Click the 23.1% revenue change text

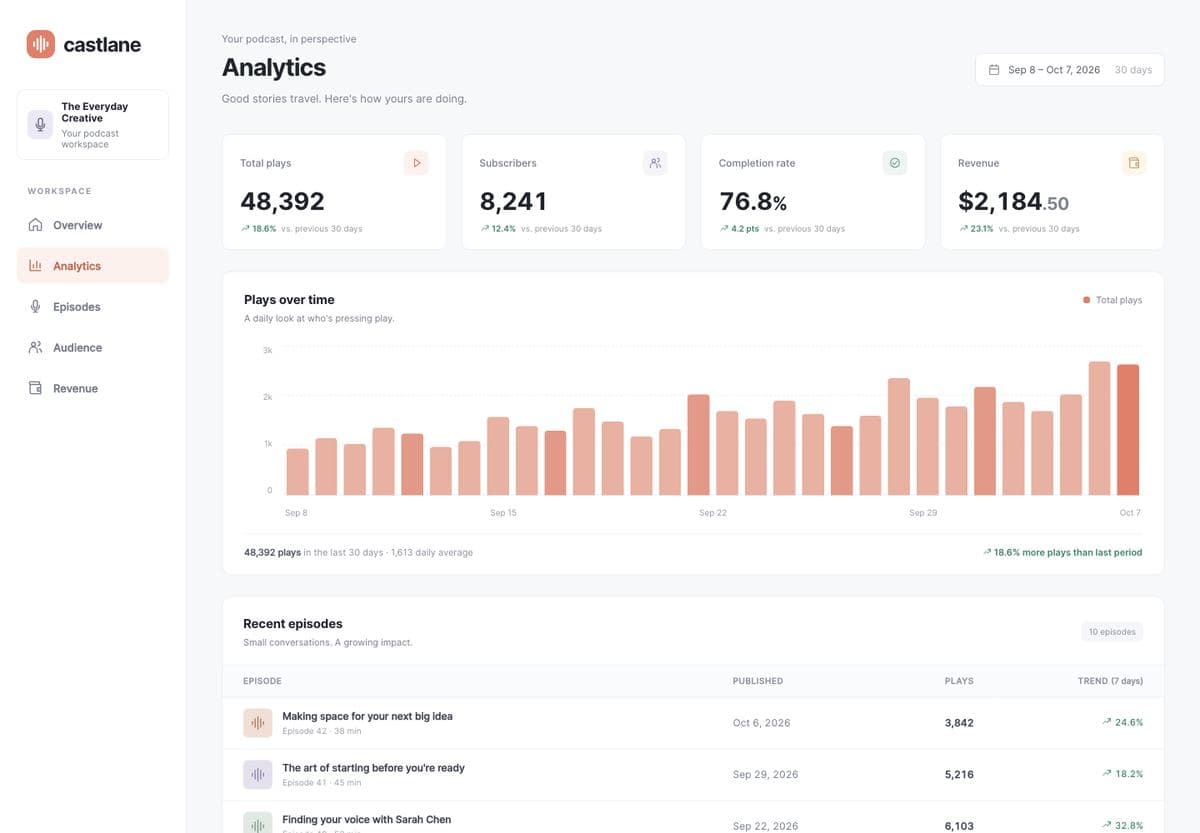point(980,229)
